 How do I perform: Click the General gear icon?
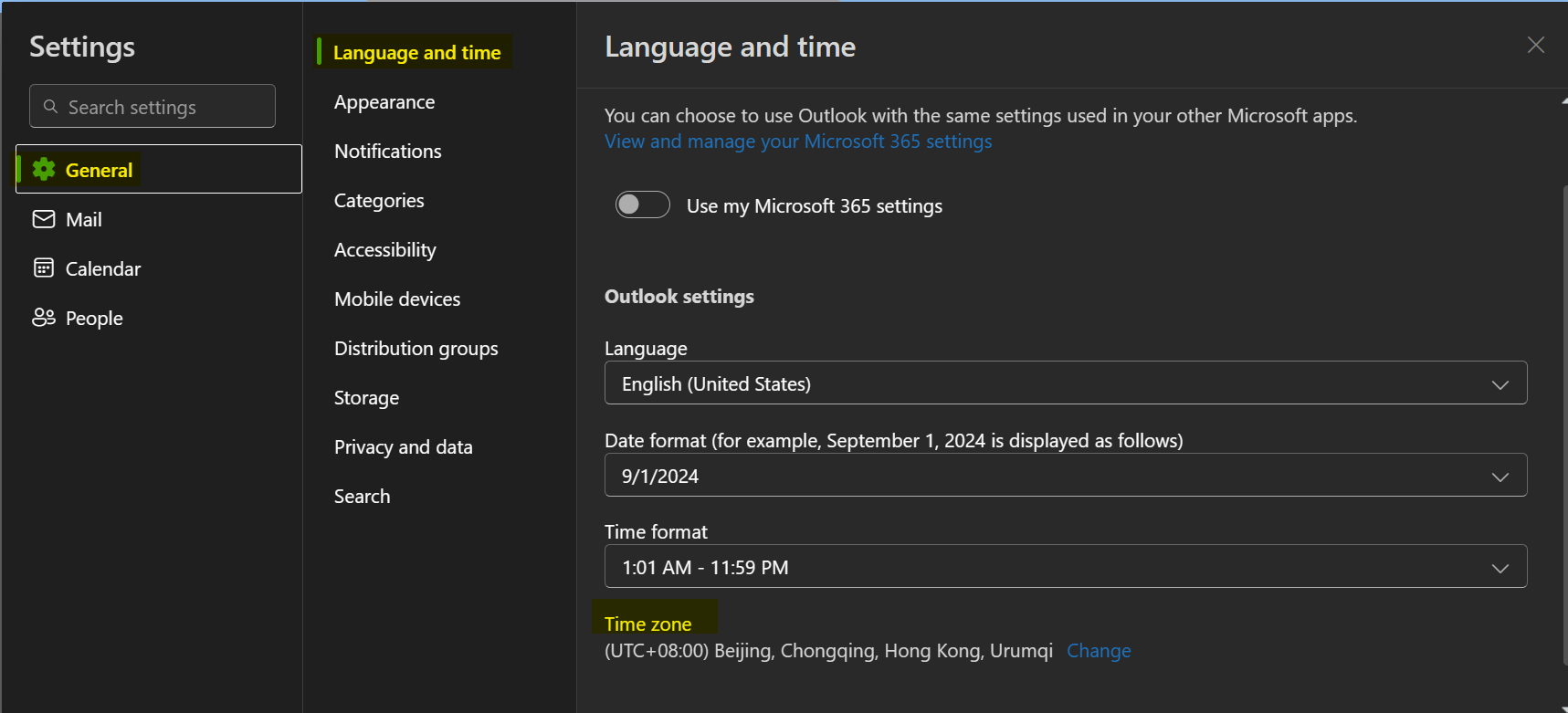pos(44,169)
